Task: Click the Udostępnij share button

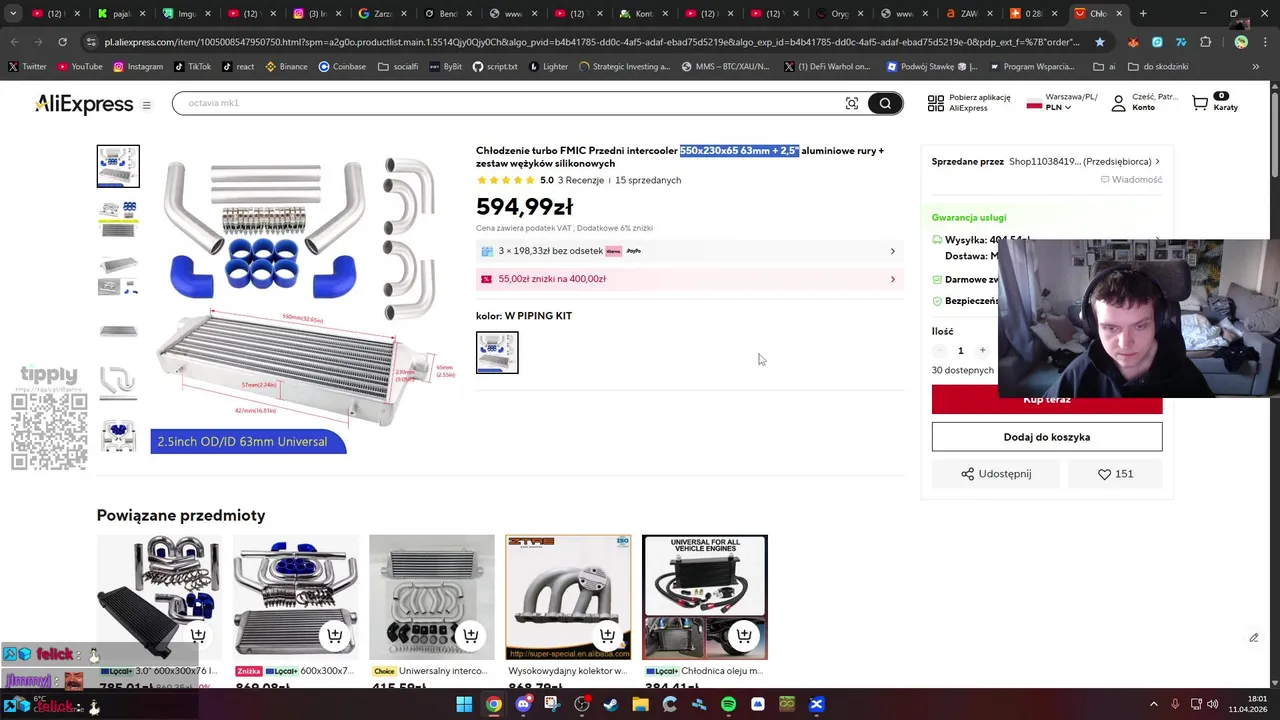Action: tap(996, 474)
